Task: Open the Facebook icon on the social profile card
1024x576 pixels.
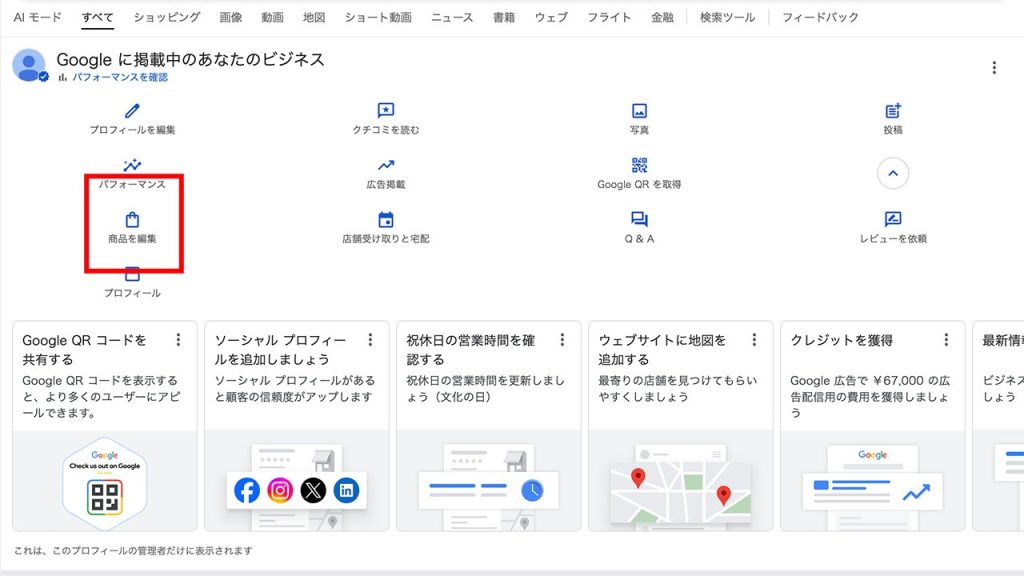Action: 249,490
